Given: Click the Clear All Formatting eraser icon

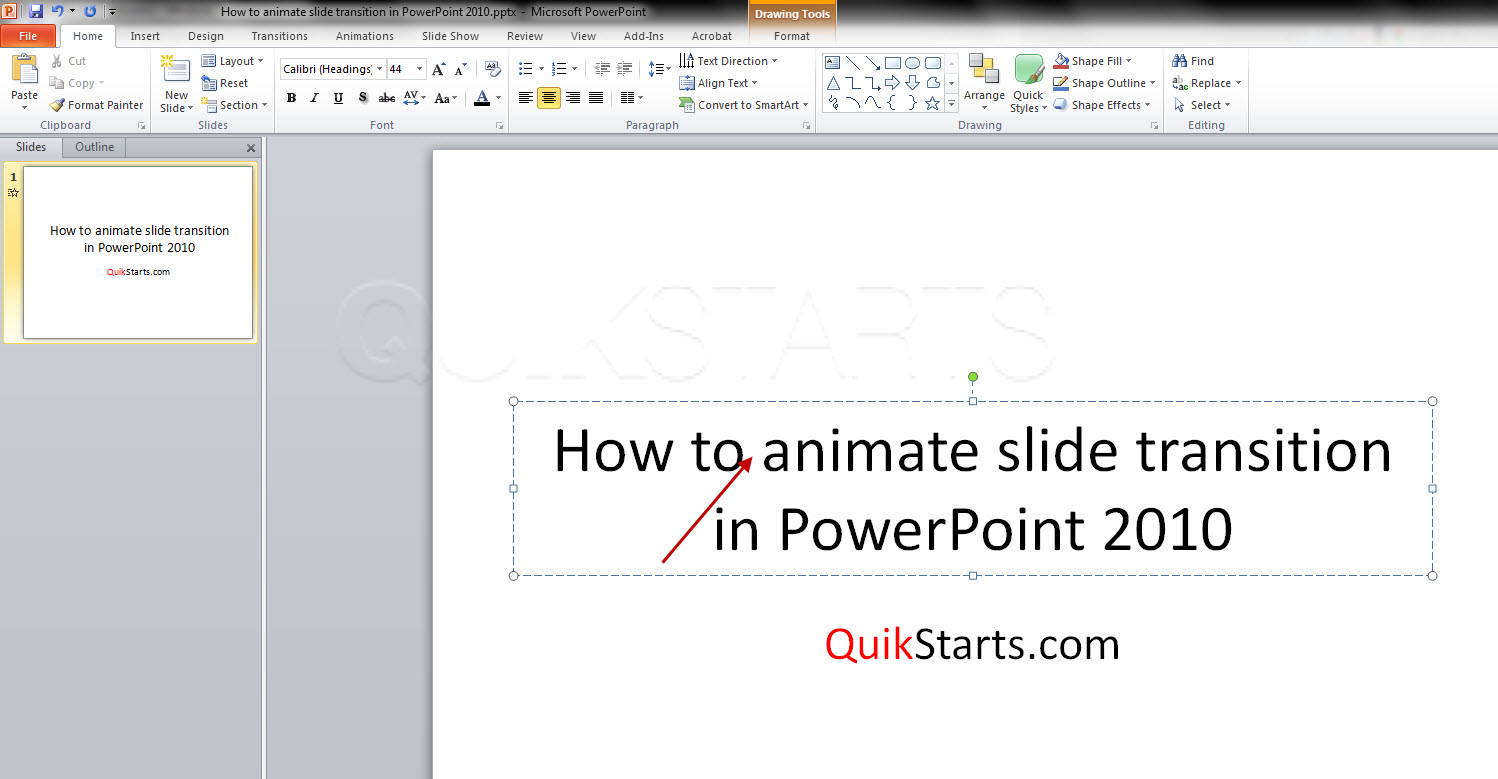Looking at the screenshot, I should pos(492,69).
